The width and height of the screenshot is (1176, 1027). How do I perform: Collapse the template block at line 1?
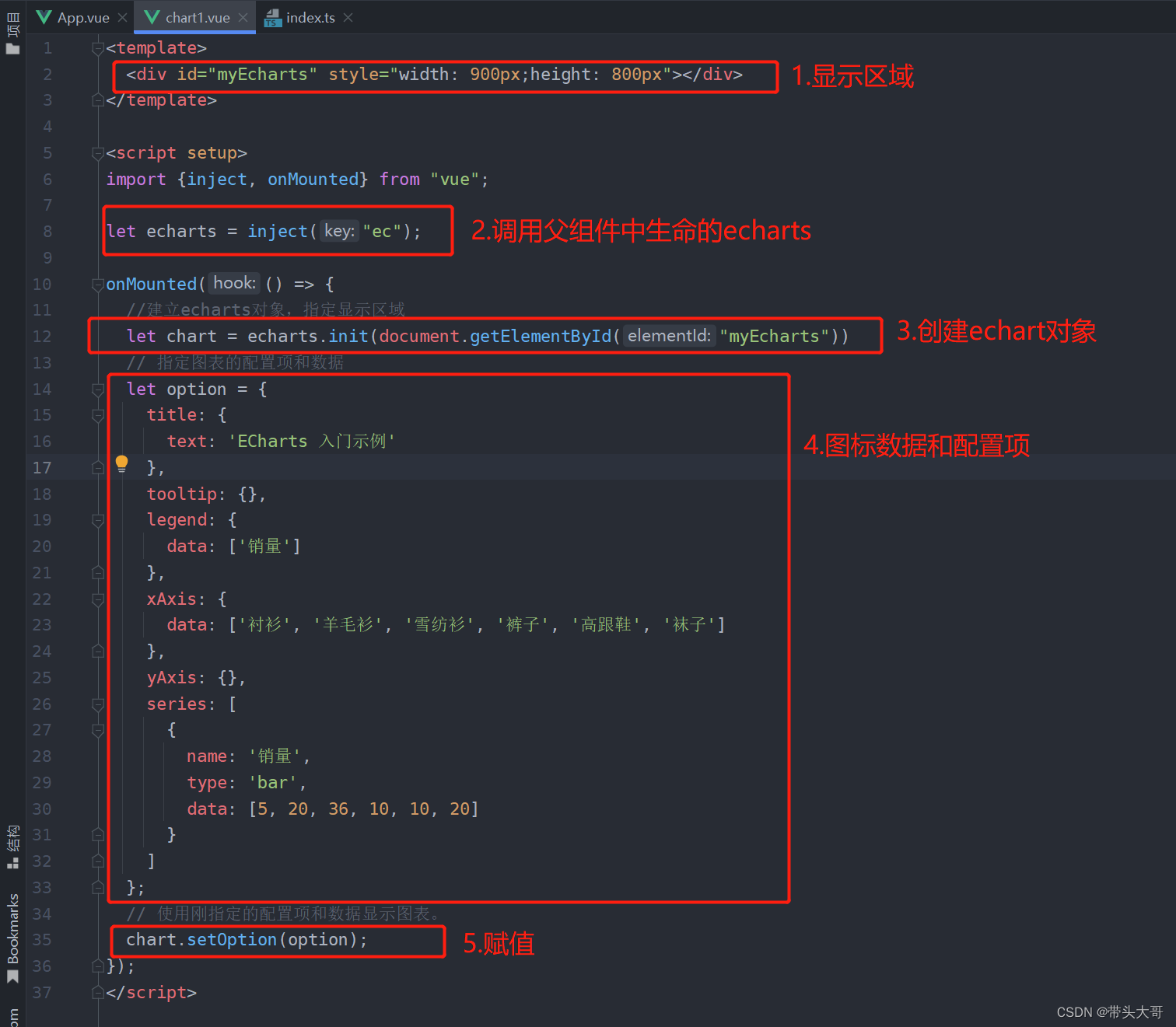[x=98, y=48]
